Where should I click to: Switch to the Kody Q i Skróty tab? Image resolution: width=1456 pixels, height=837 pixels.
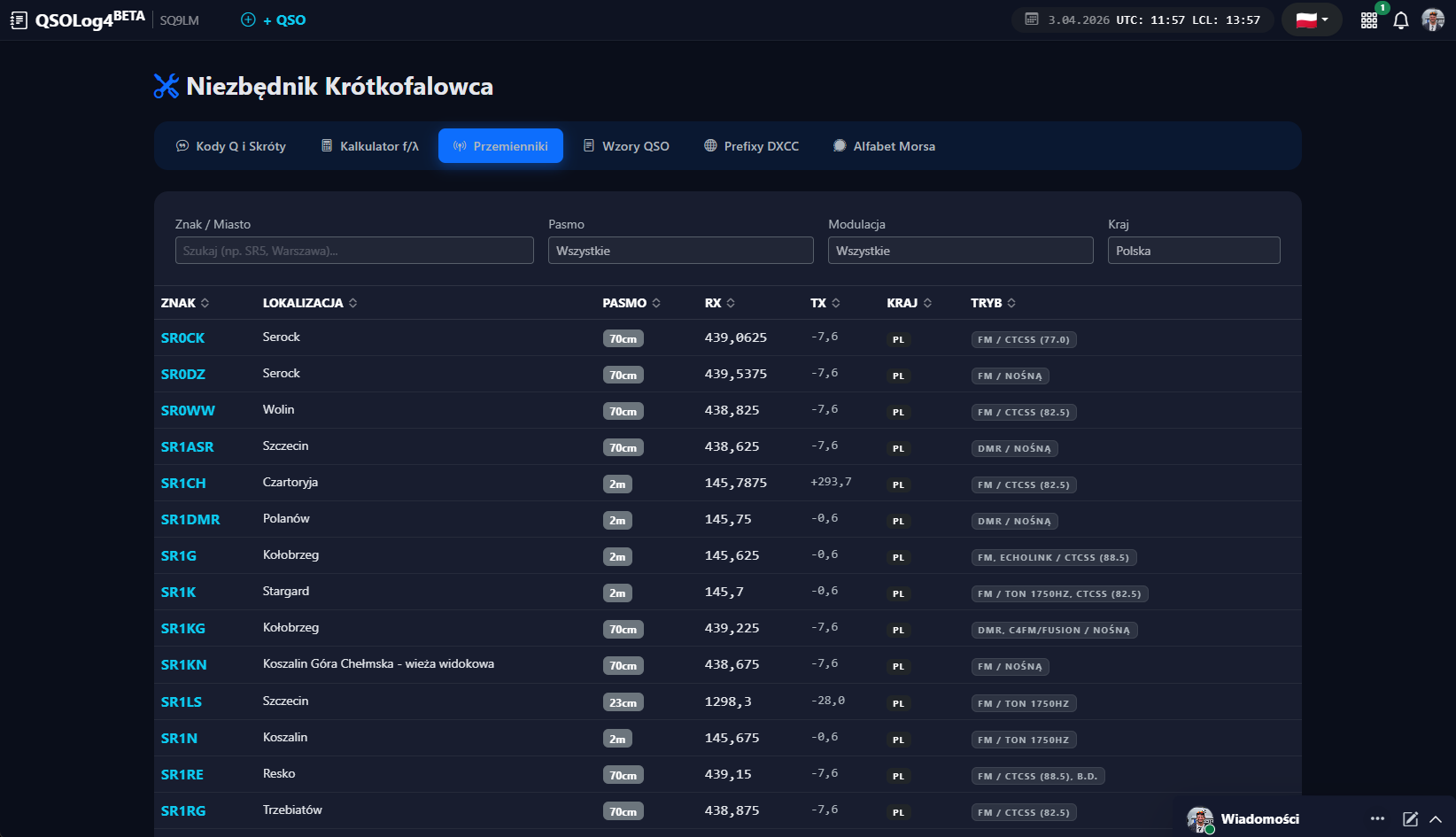pos(231,146)
